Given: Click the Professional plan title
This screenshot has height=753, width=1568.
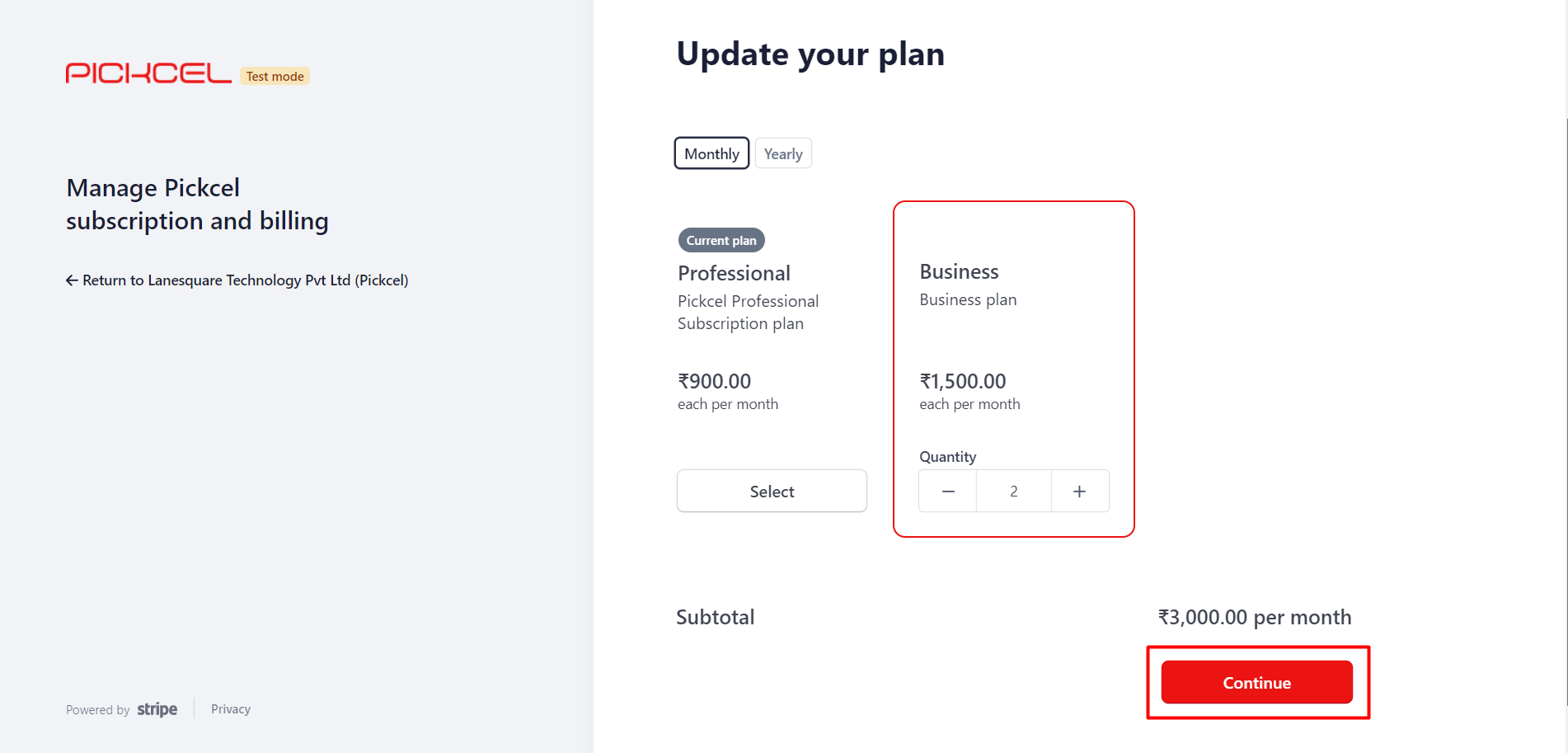Looking at the screenshot, I should [735, 273].
